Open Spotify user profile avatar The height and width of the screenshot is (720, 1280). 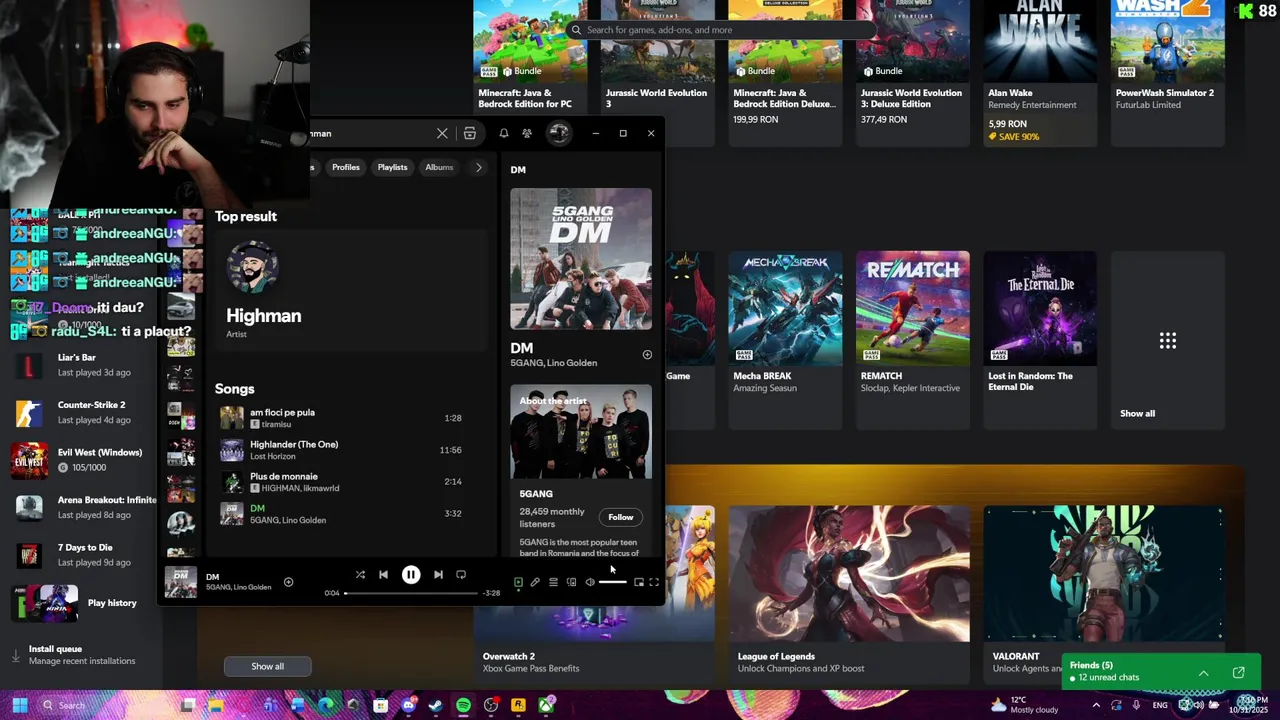click(x=558, y=133)
